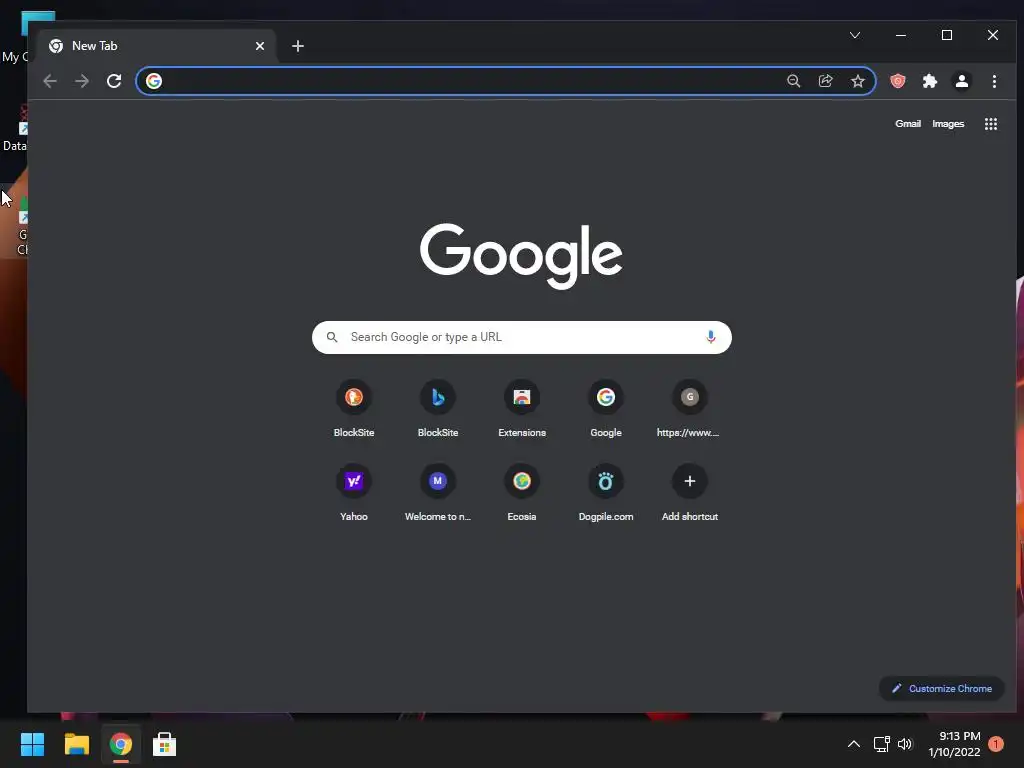Start voice search with microphone
The width and height of the screenshot is (1024, 768).
pos(711,337)
